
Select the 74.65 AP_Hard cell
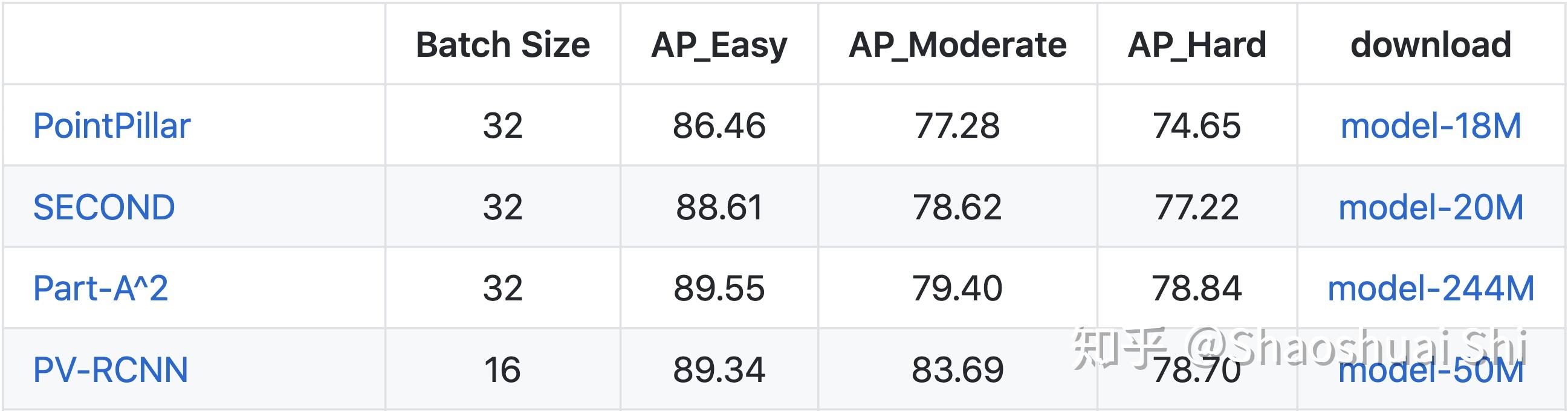tap(1197, 126)
